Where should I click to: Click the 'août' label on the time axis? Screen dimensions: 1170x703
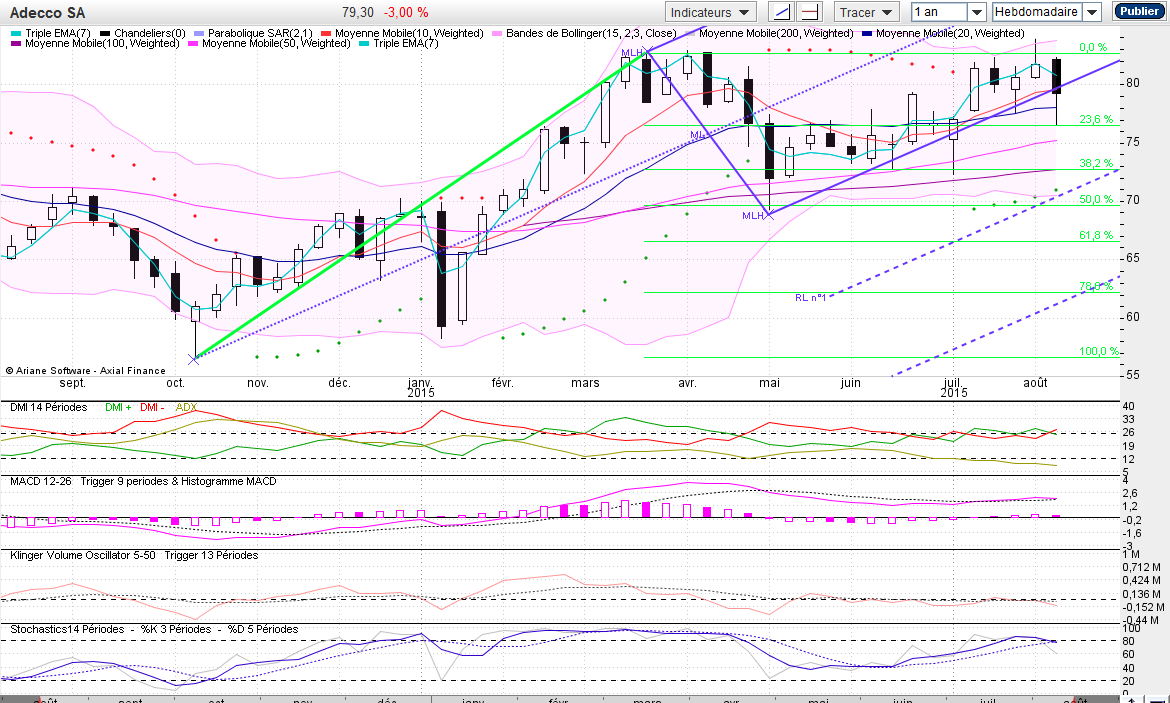(1035, 383)
